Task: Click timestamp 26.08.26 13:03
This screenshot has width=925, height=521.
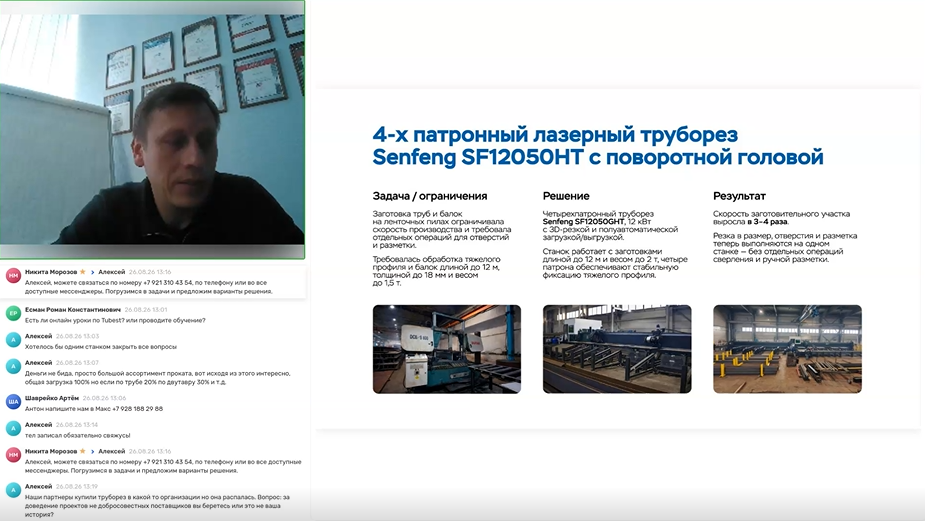Action: (x=77, y=336)
